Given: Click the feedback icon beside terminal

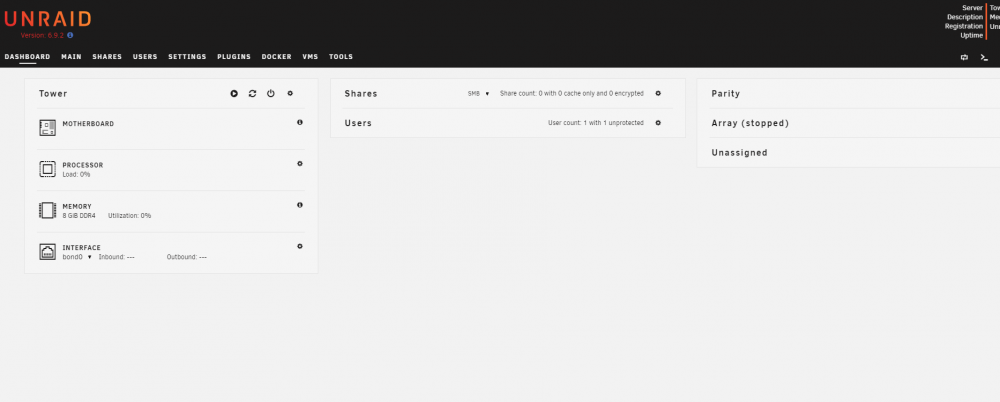Looking at the screenshot, I should click(x=964, y=57).
